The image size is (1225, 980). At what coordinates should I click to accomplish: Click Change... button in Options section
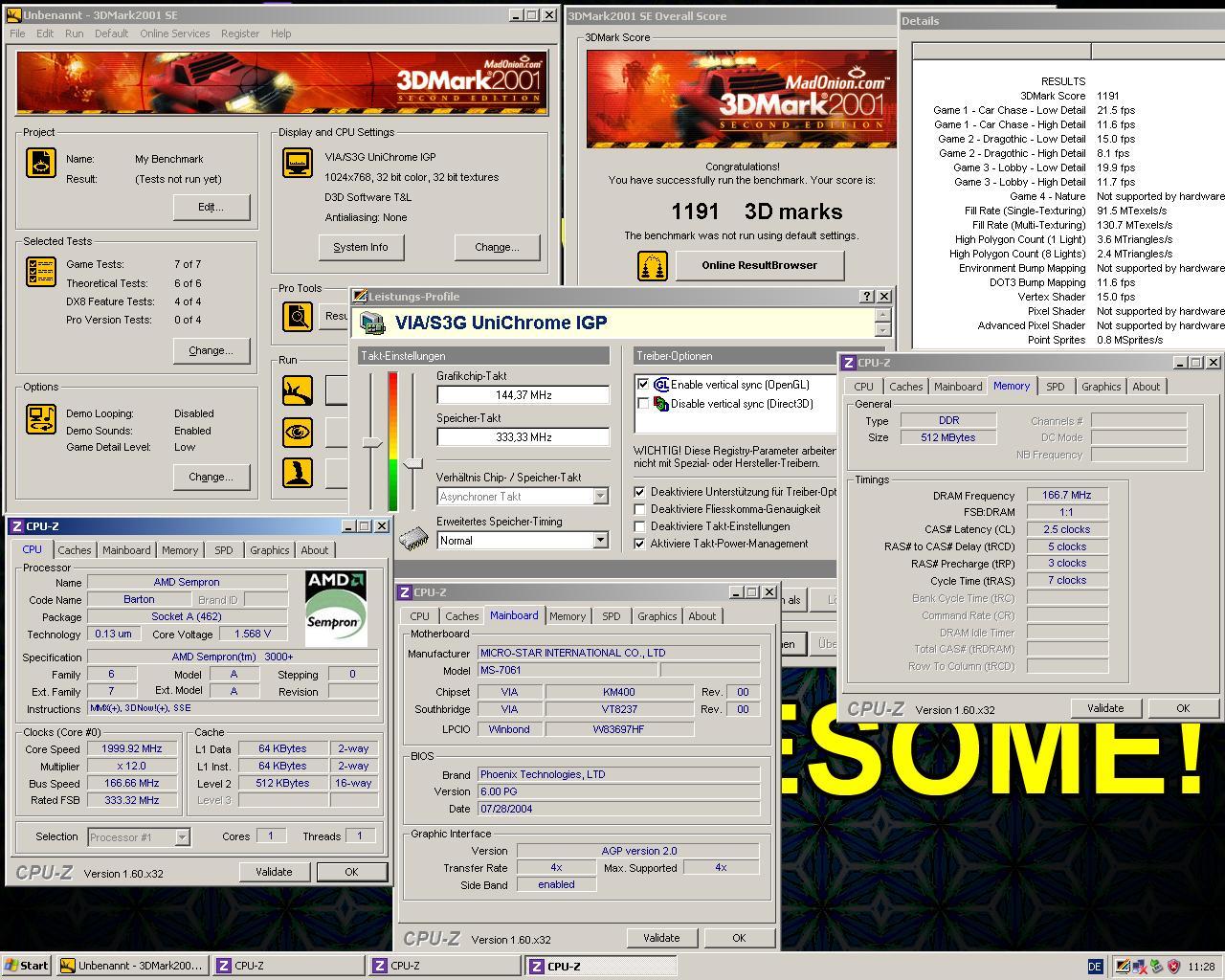tap(212, 477)
